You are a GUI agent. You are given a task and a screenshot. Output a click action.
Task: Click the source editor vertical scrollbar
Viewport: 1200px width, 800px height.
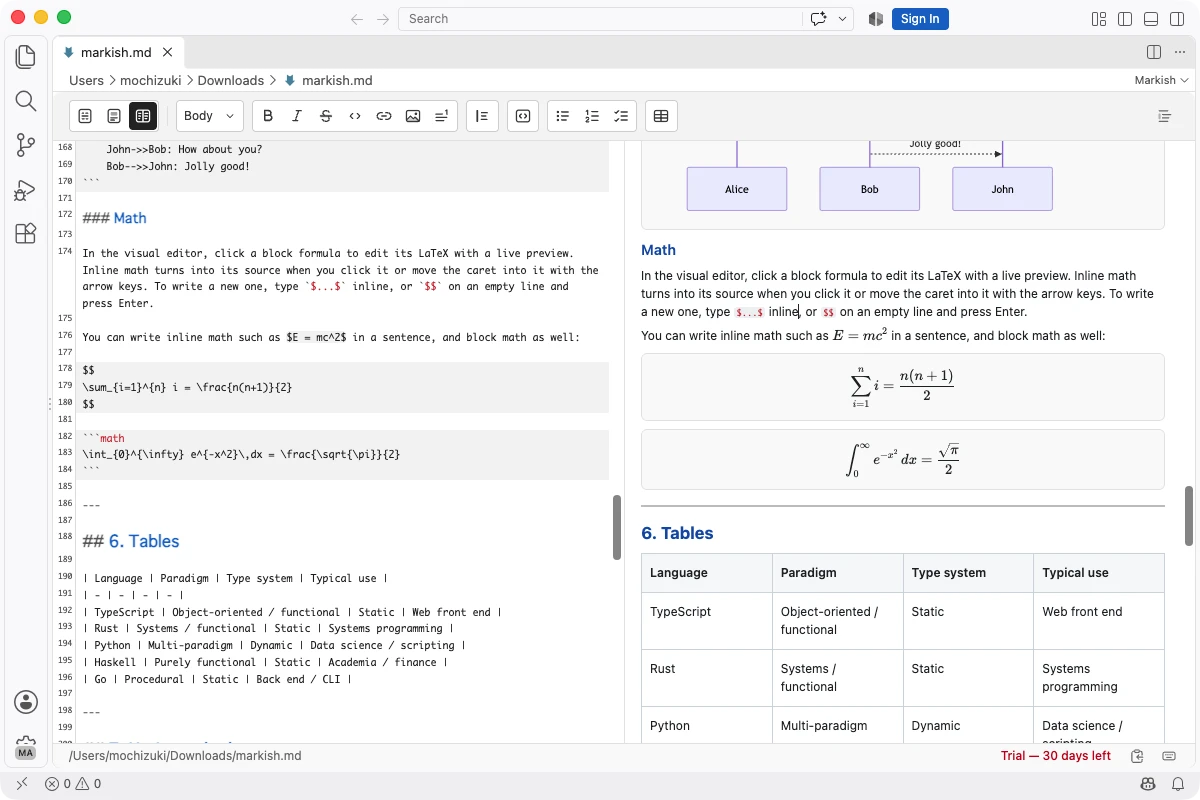pyautogui.click(x=617, y=528)
